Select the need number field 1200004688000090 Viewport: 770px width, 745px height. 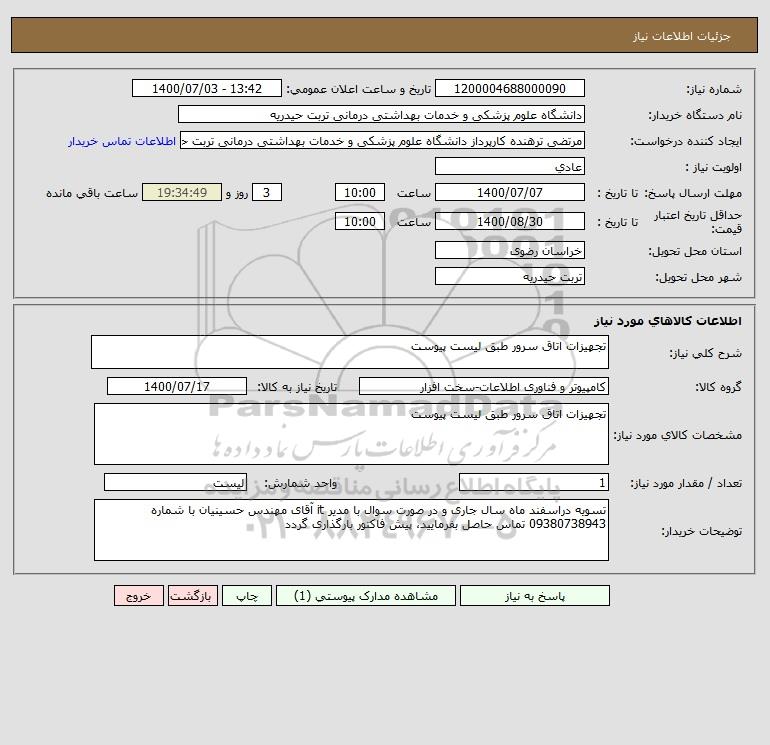510,88
